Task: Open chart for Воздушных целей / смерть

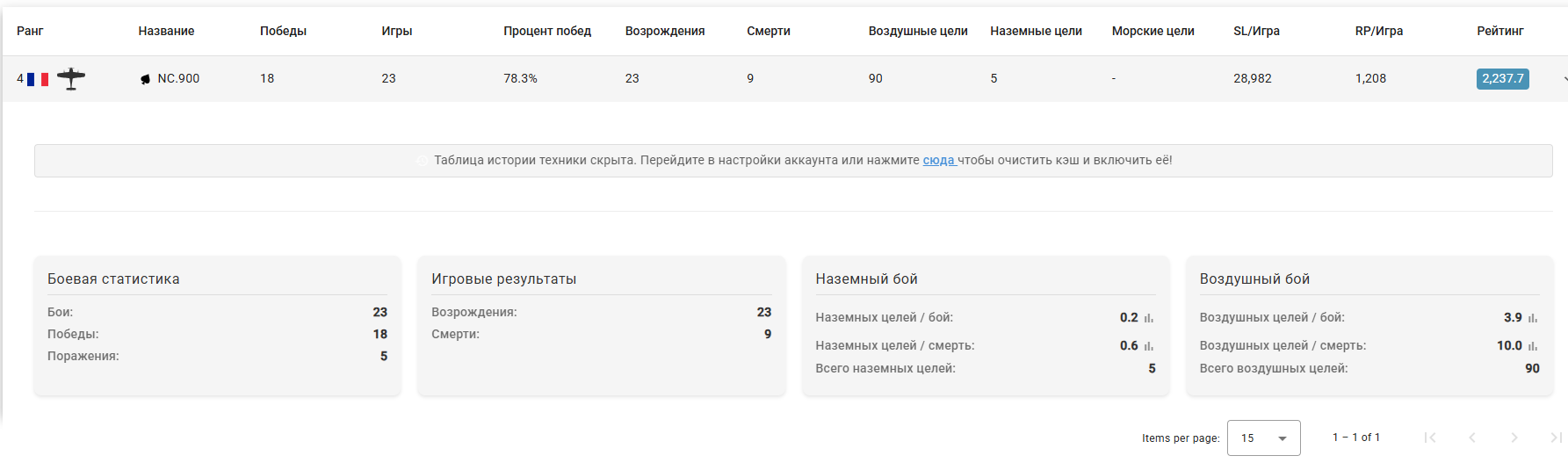Action: click(1533, 346)
